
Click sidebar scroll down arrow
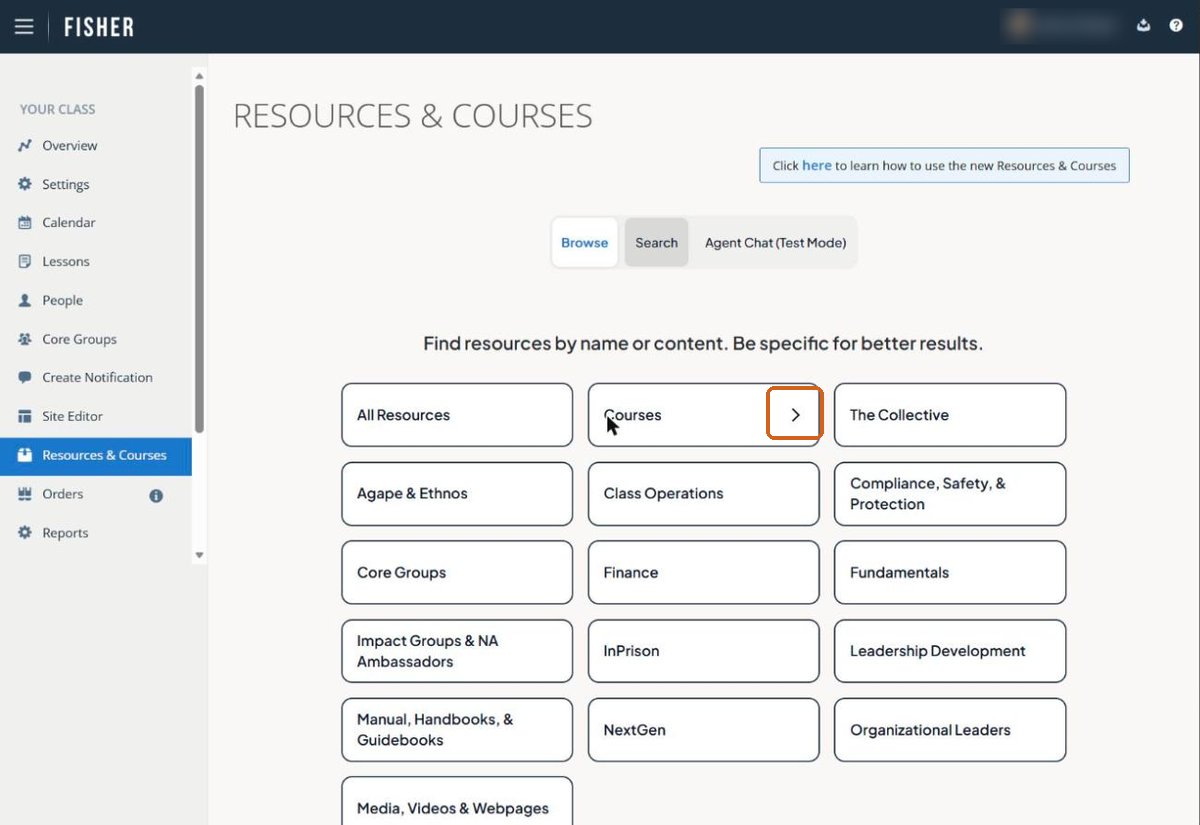click(x=199, y=555)
